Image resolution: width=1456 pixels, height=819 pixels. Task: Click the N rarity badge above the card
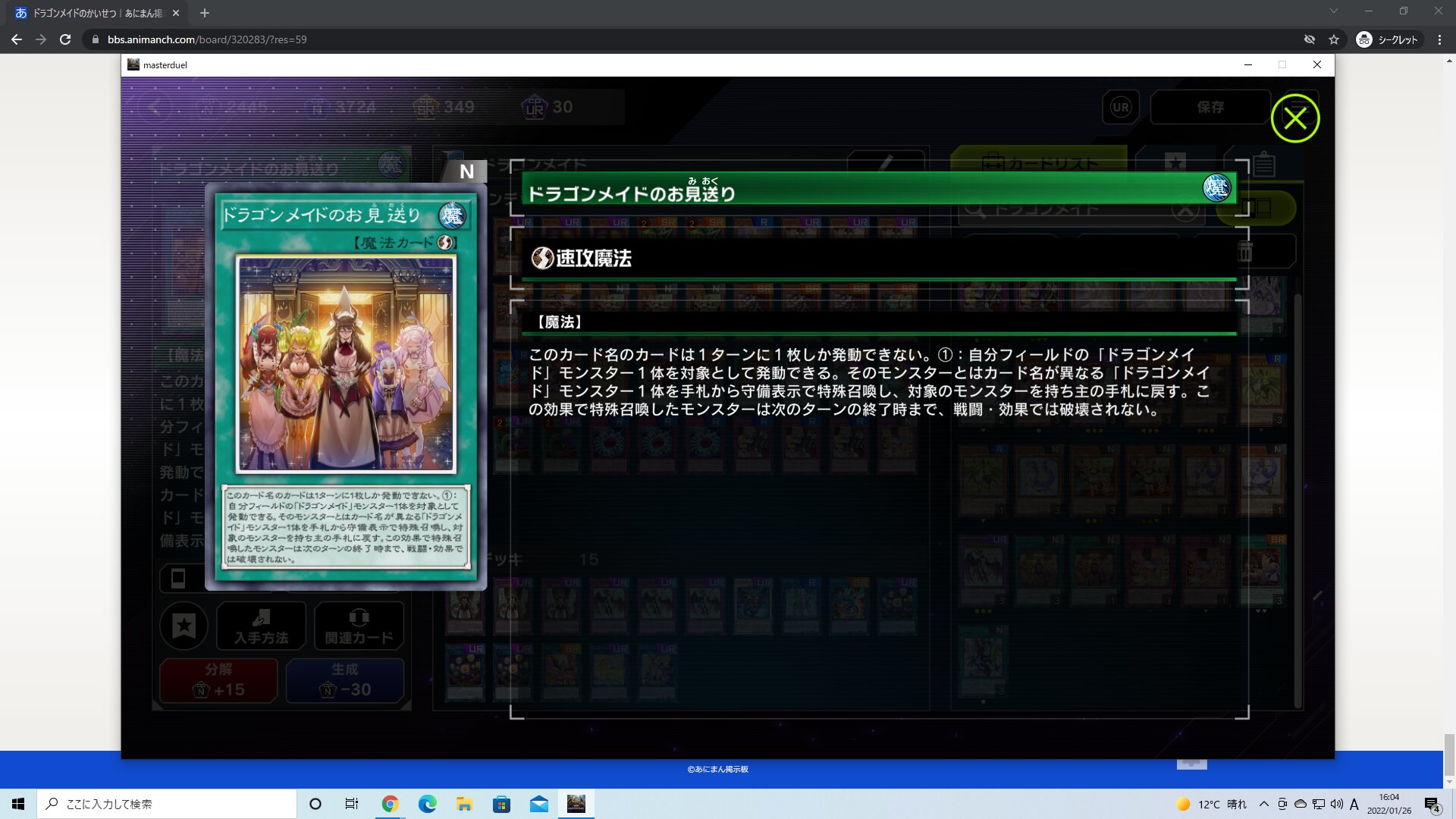point(466,172)
